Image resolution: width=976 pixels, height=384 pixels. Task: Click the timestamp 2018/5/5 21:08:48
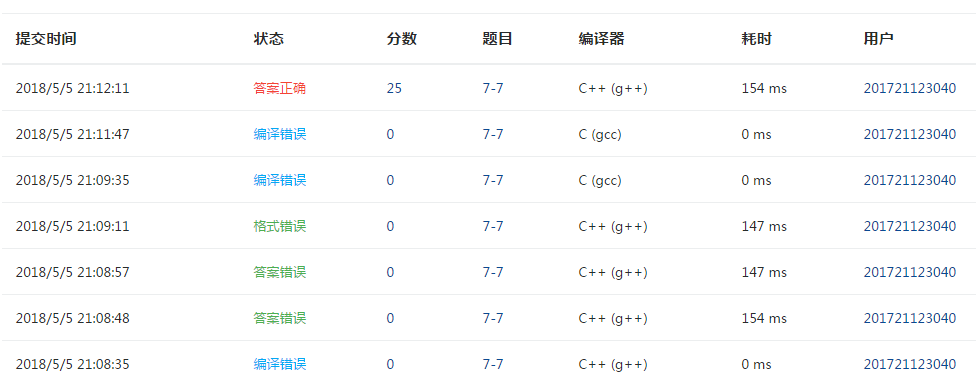72,319
